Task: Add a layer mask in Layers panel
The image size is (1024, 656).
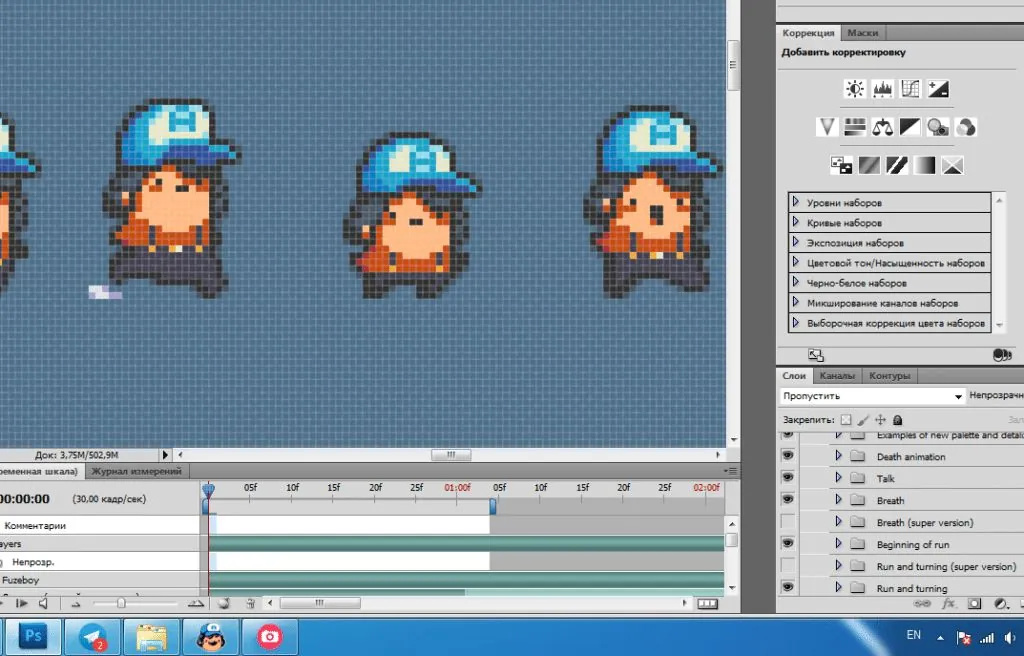Action: point(974,604)
